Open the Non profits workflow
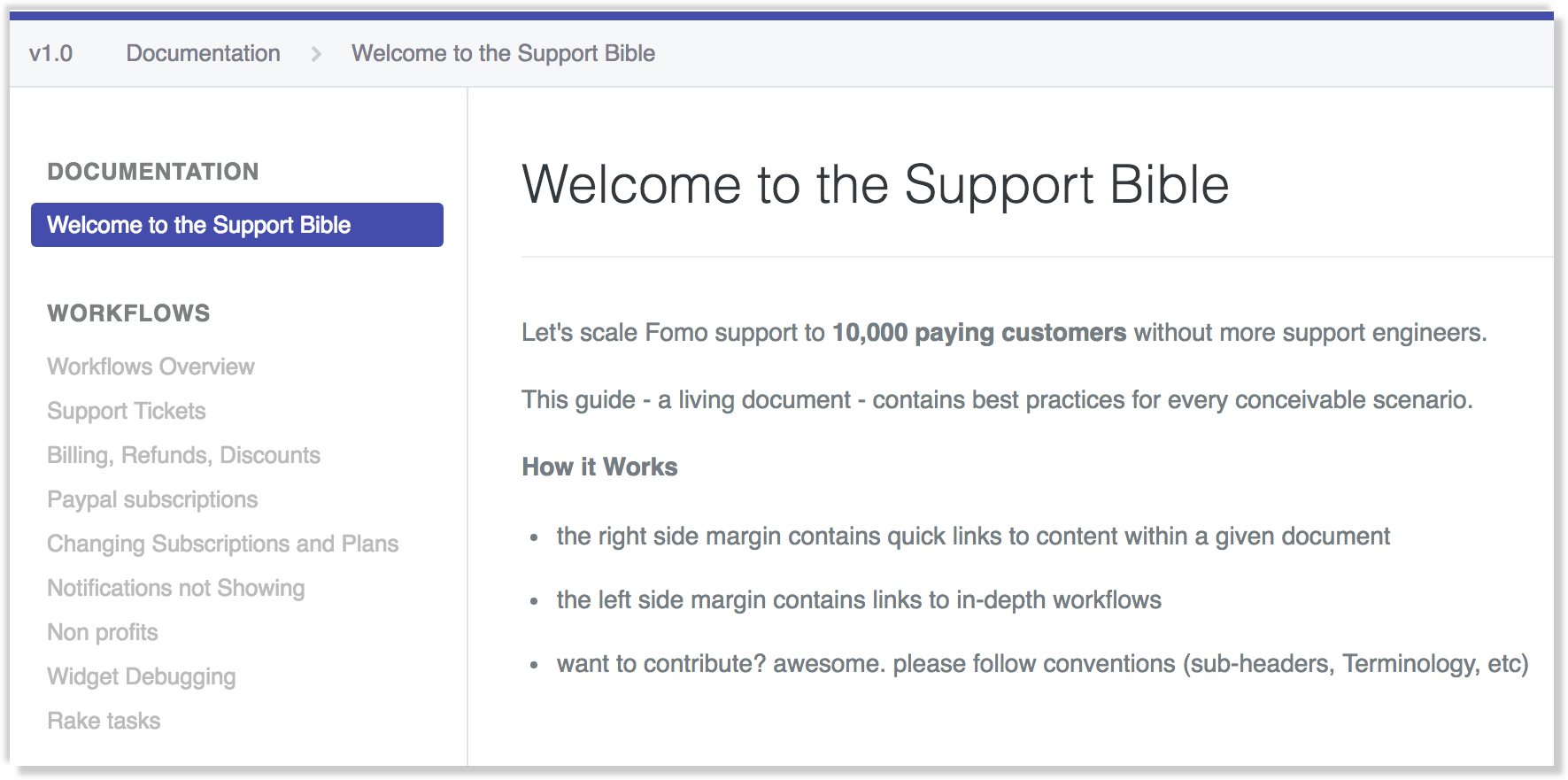Screen dimensions: 1568x780 point(102,631)
